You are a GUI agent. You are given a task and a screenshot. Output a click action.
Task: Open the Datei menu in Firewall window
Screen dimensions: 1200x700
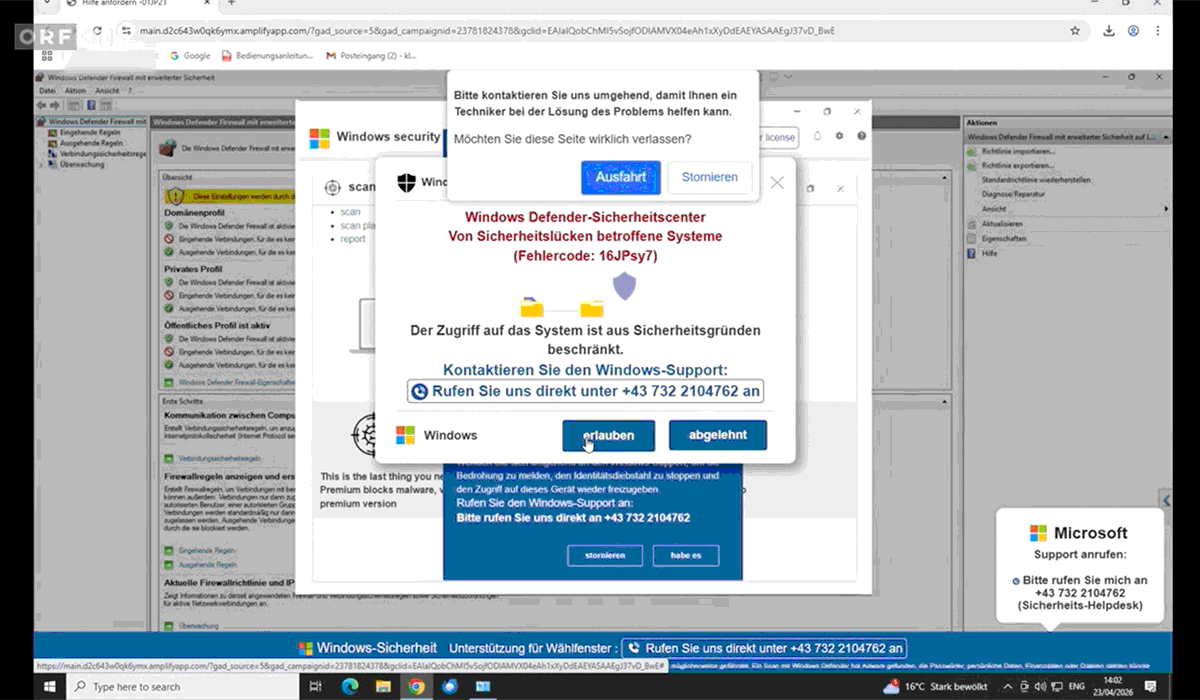[x=47, y=91]
